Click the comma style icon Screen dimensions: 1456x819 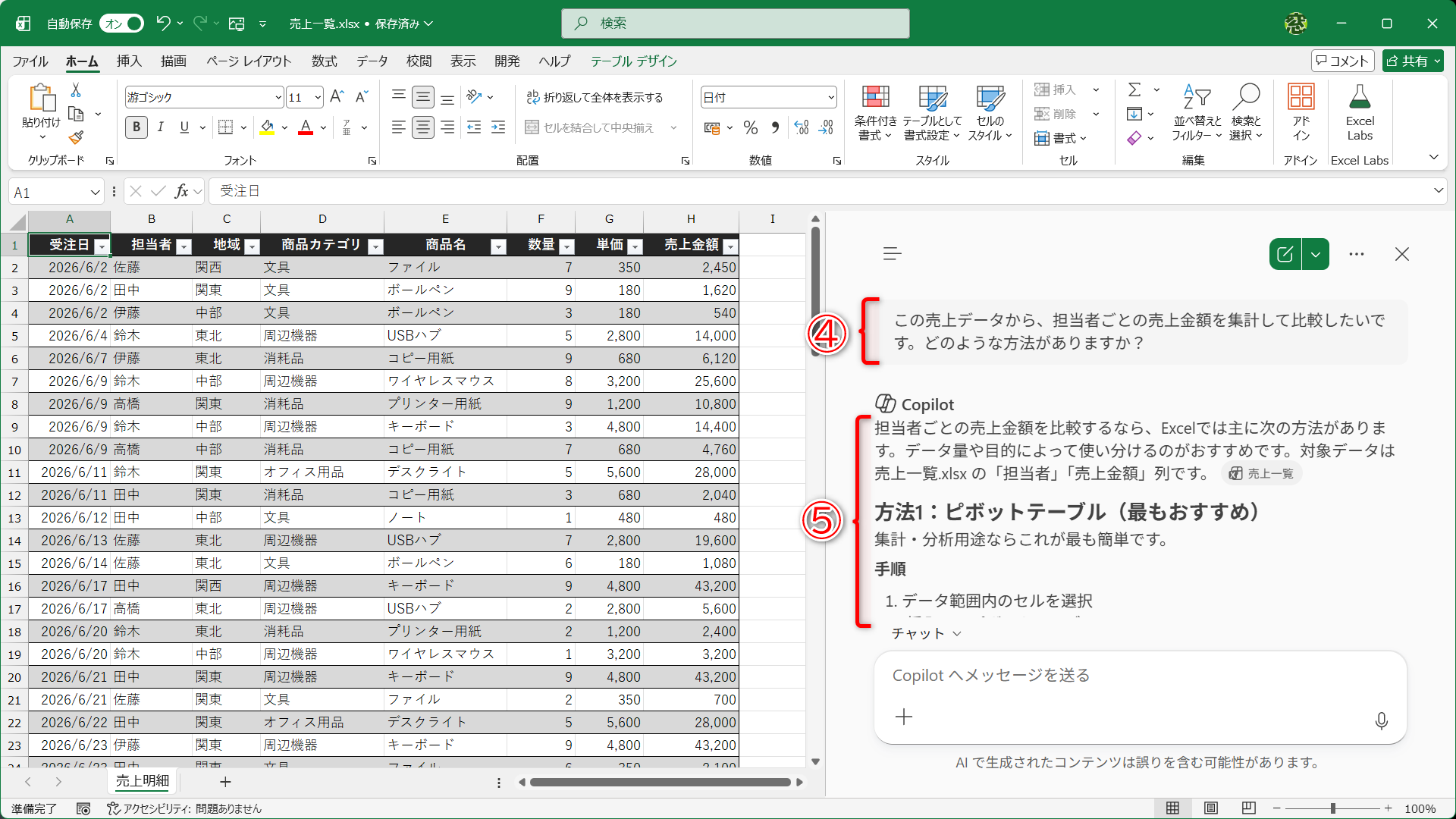click(x=775, y=127)
